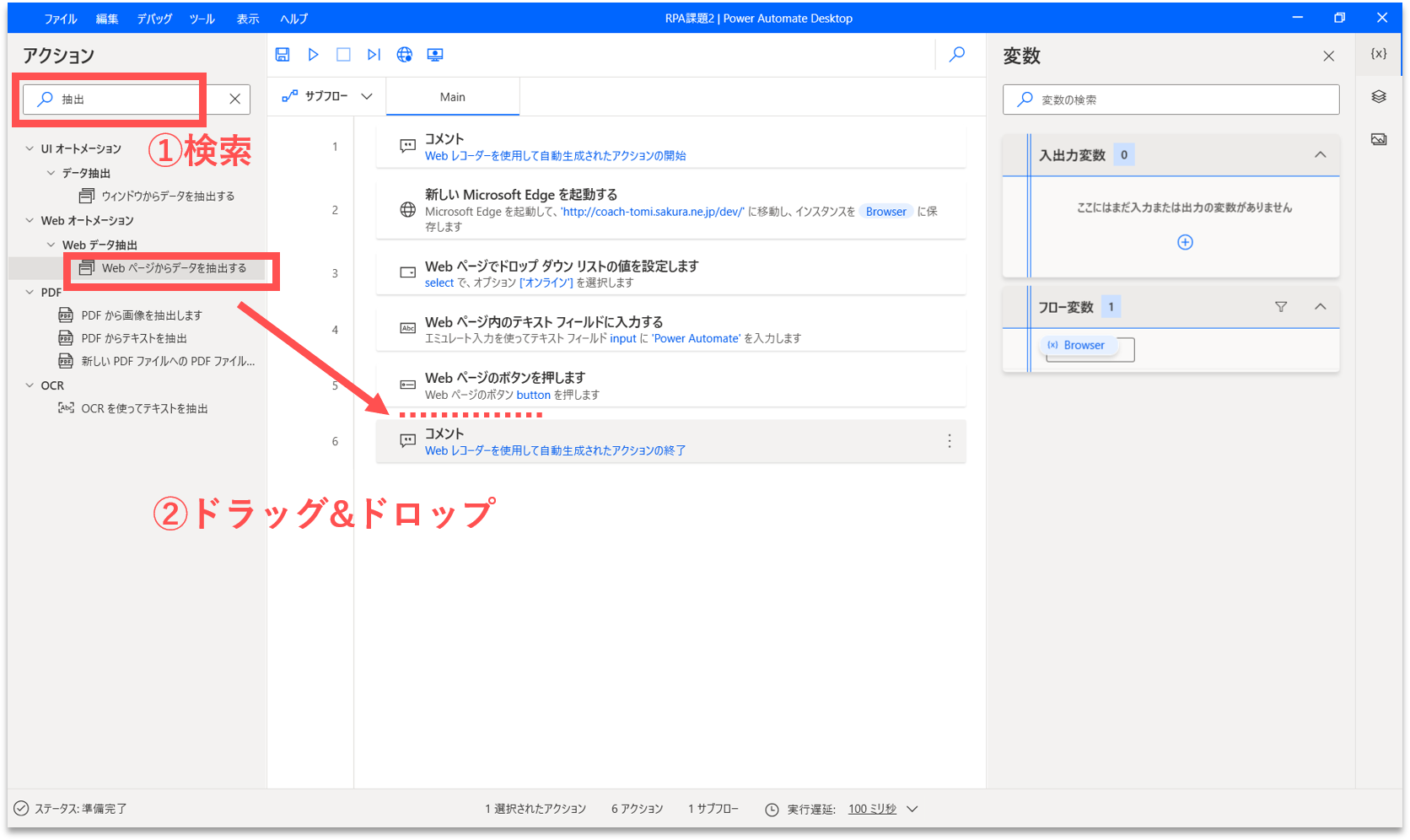Click the Run next action step icon
This screenshot has height=840, width=1410.
374,55
